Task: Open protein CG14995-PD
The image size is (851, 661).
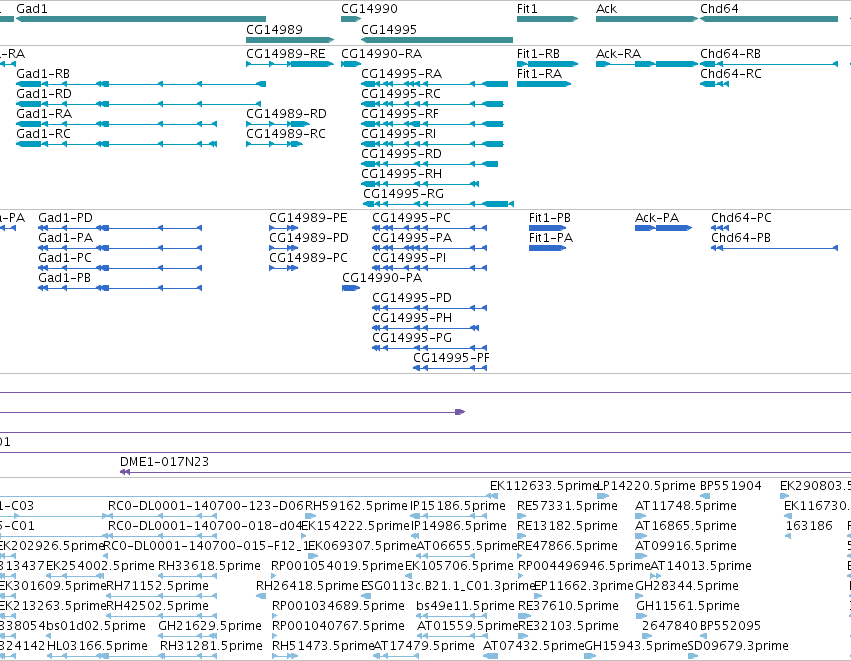Action: (x=412, y=298)
